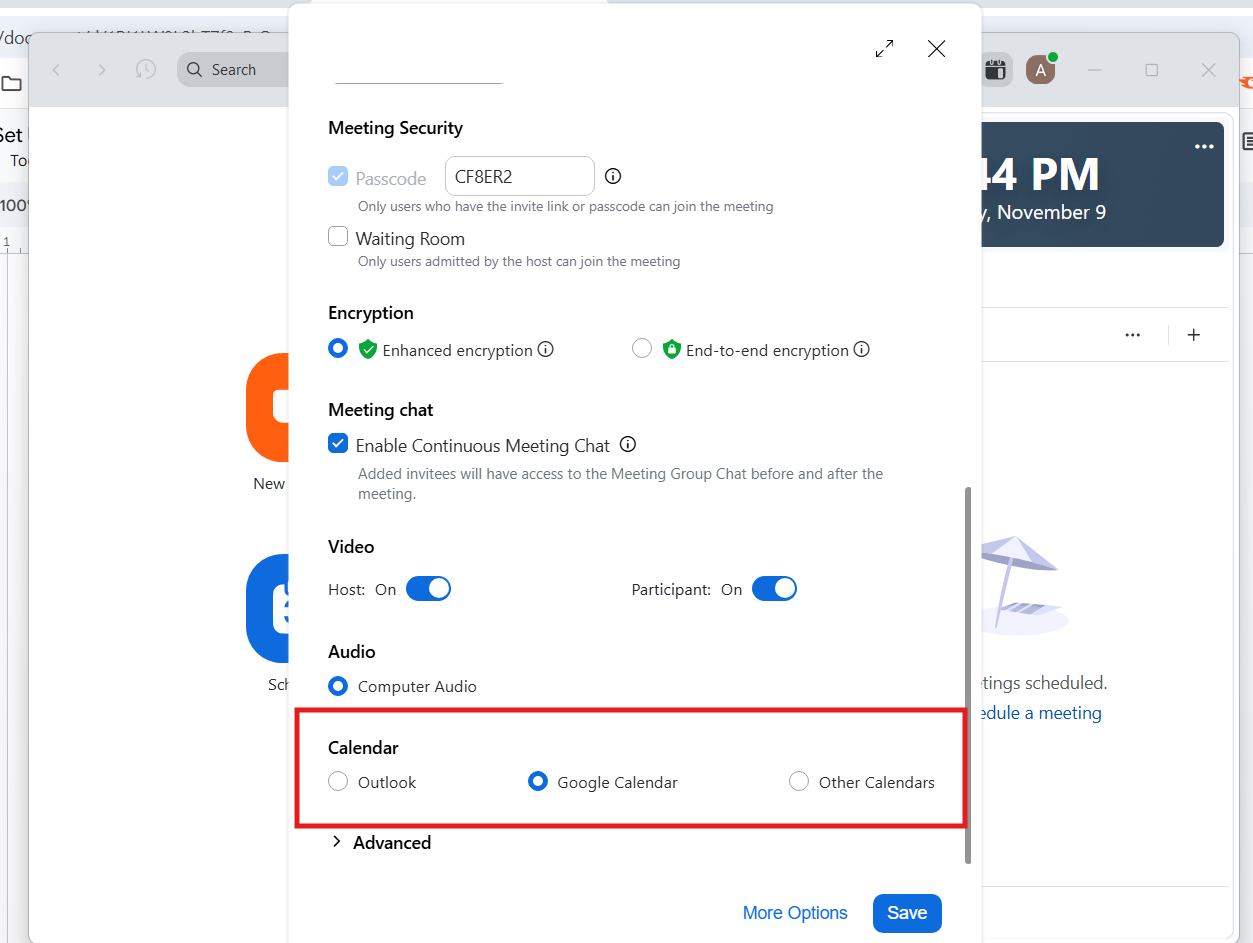Choose Outlook calendar option
The height and width of the screenshot is (943, 1253).
(x=338, y=782)
